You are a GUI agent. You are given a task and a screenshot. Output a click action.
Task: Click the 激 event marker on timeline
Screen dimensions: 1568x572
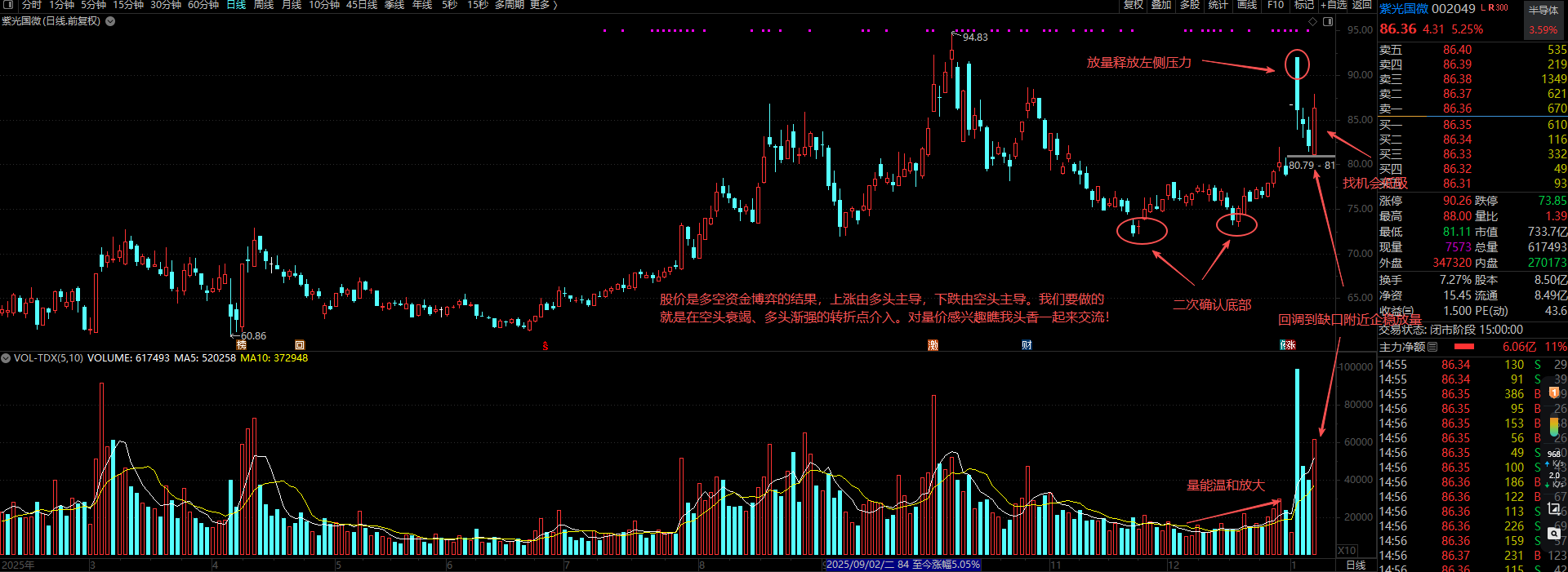click(x=933, y=345)
